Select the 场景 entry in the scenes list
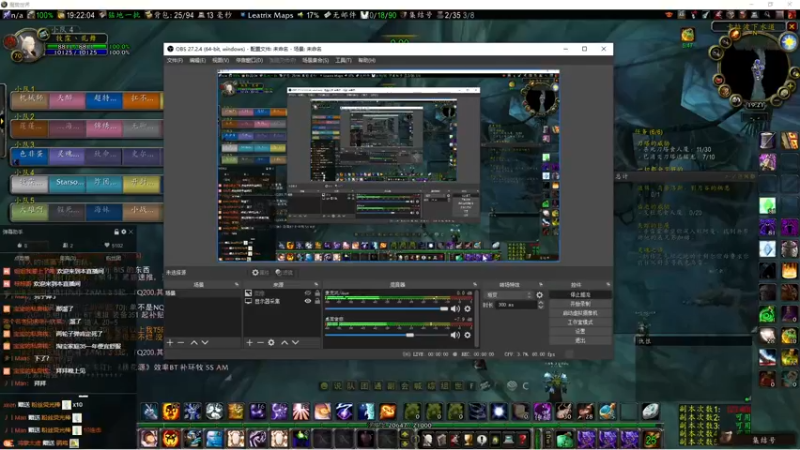This screenshot has height=450, width=800. [x=203, y=293]
